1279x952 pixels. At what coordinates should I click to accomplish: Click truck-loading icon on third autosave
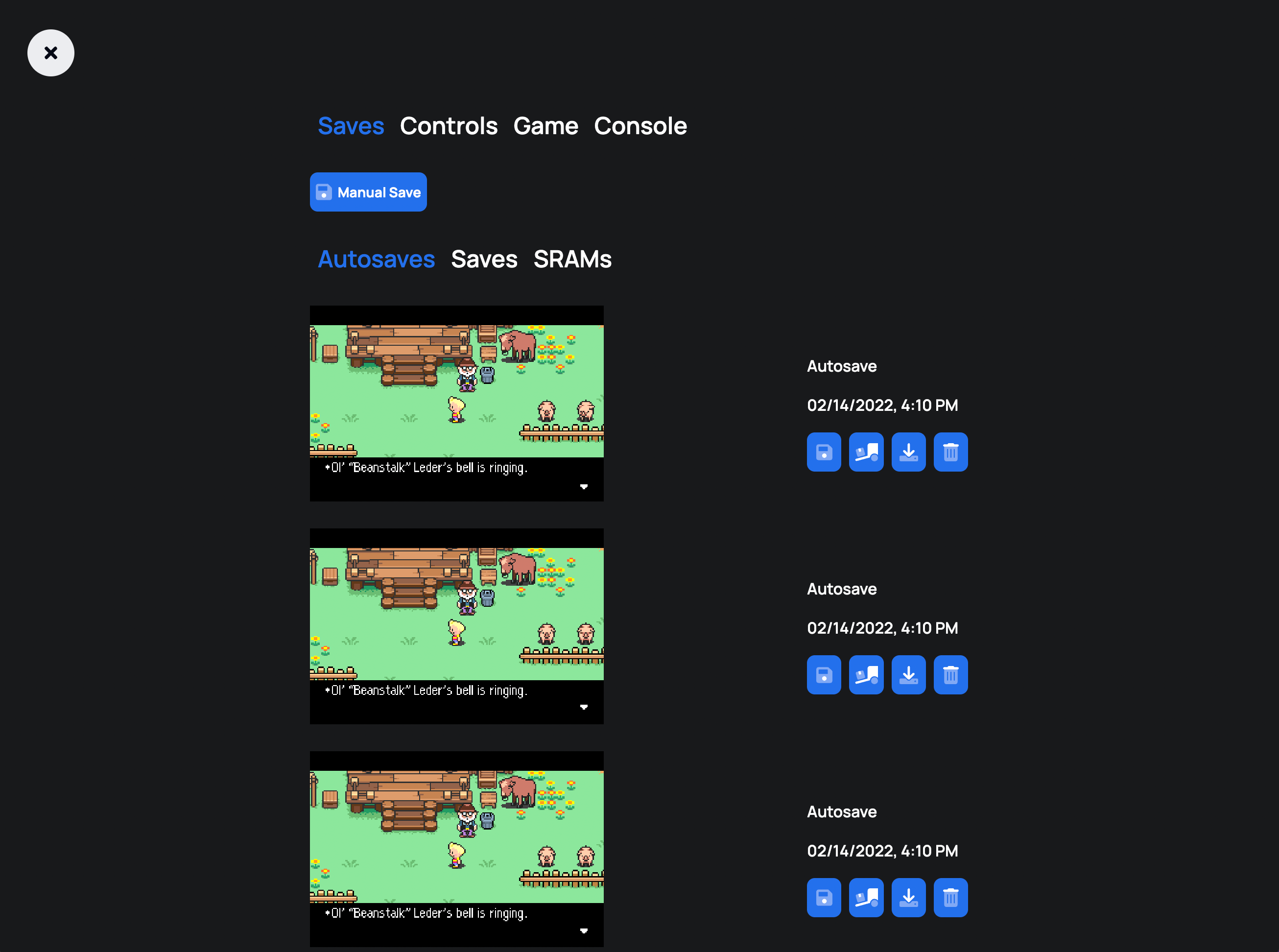(x=866, y=897)
